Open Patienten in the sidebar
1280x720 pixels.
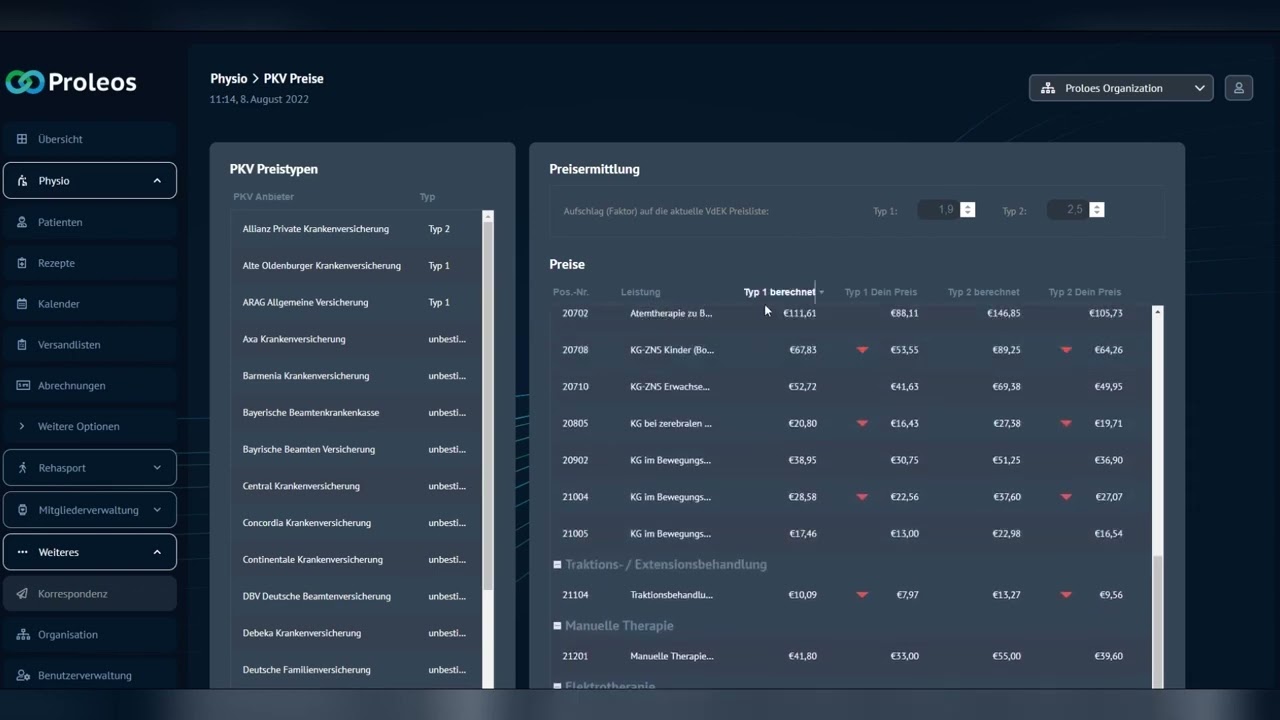90,222
